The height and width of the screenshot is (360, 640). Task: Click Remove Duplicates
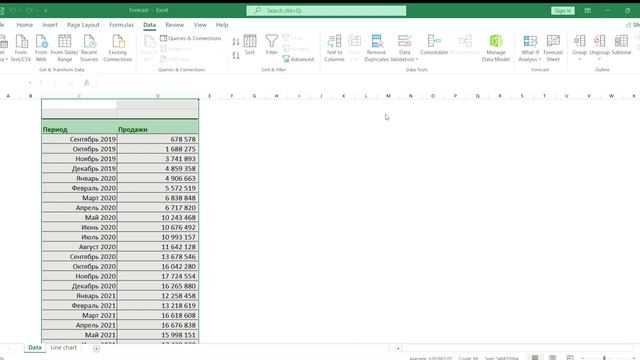(x=376, y=48)
